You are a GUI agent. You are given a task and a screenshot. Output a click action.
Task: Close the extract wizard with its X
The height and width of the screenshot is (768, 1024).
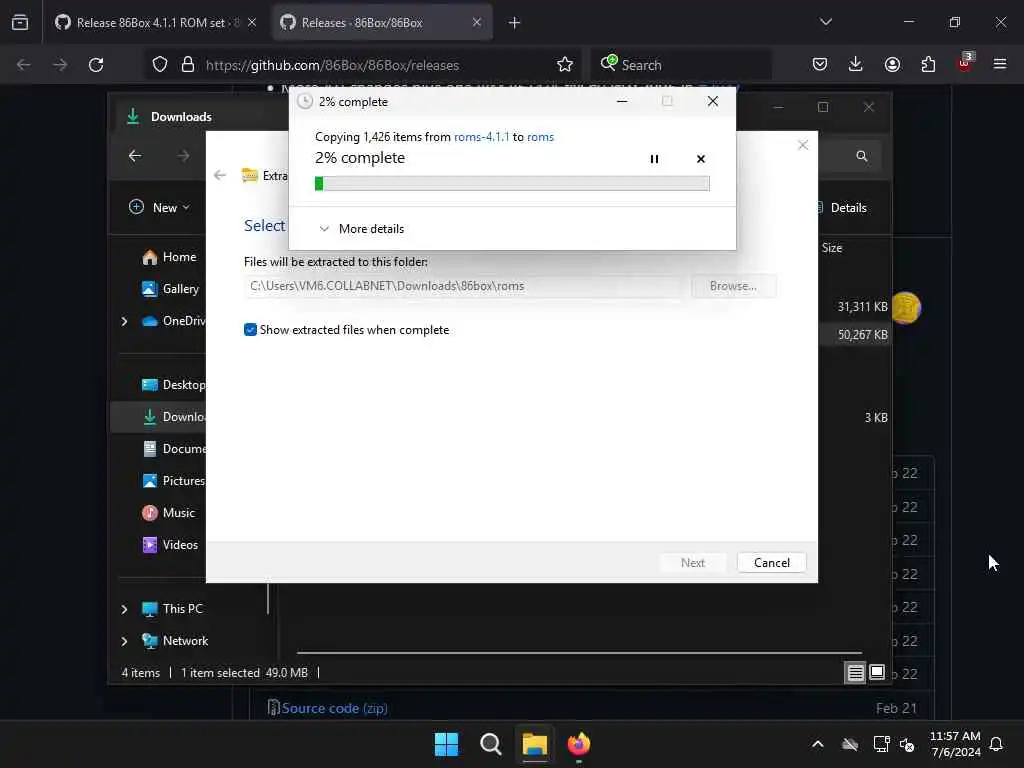[x=803, y=145]
